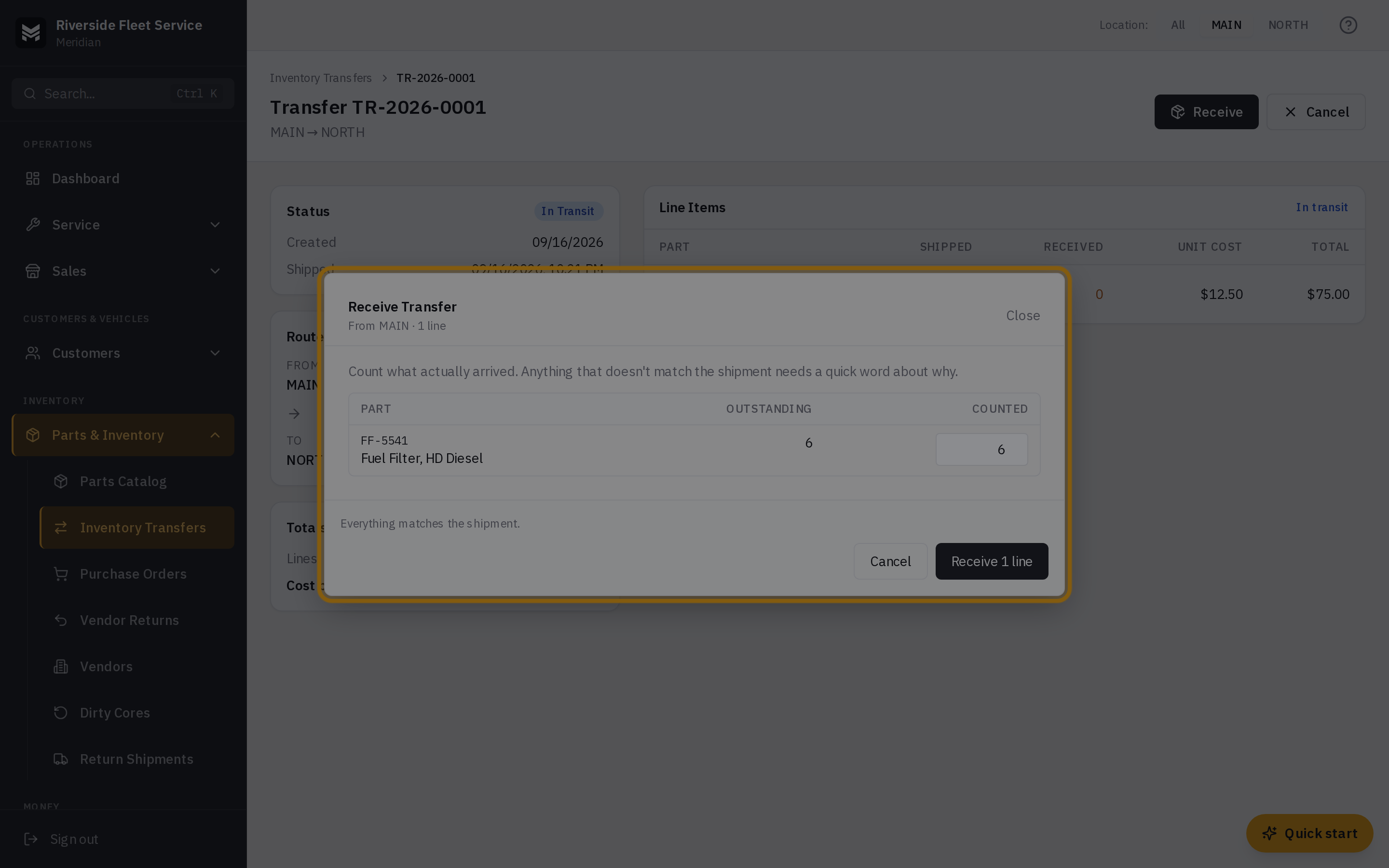Click Sign out label
Image resolution: width=1389 pixels, height=868 pixels.
[74, 839]
